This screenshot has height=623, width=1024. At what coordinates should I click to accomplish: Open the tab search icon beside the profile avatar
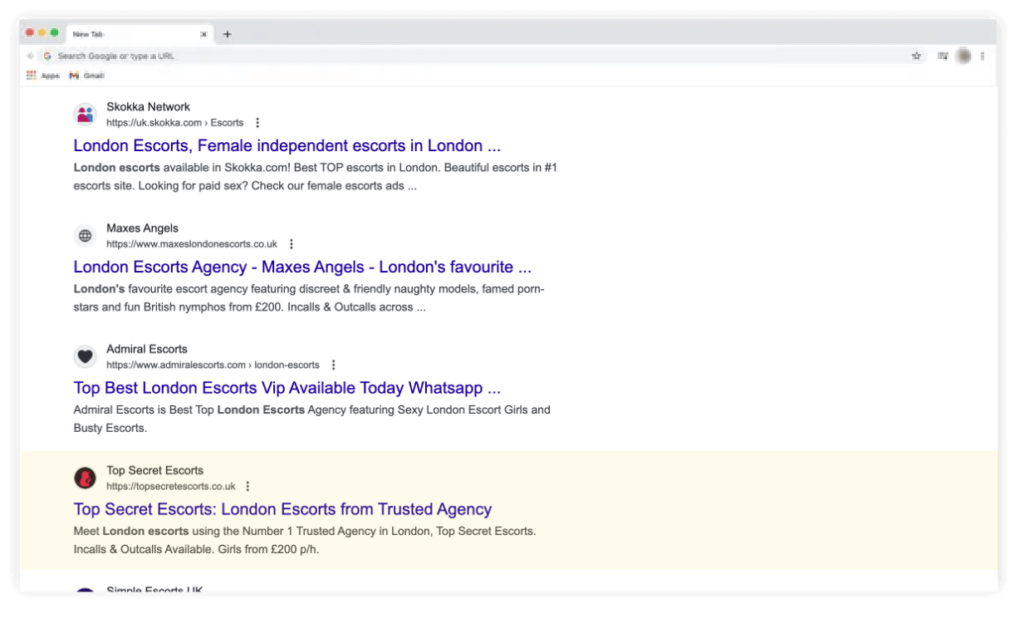[942, 56]
